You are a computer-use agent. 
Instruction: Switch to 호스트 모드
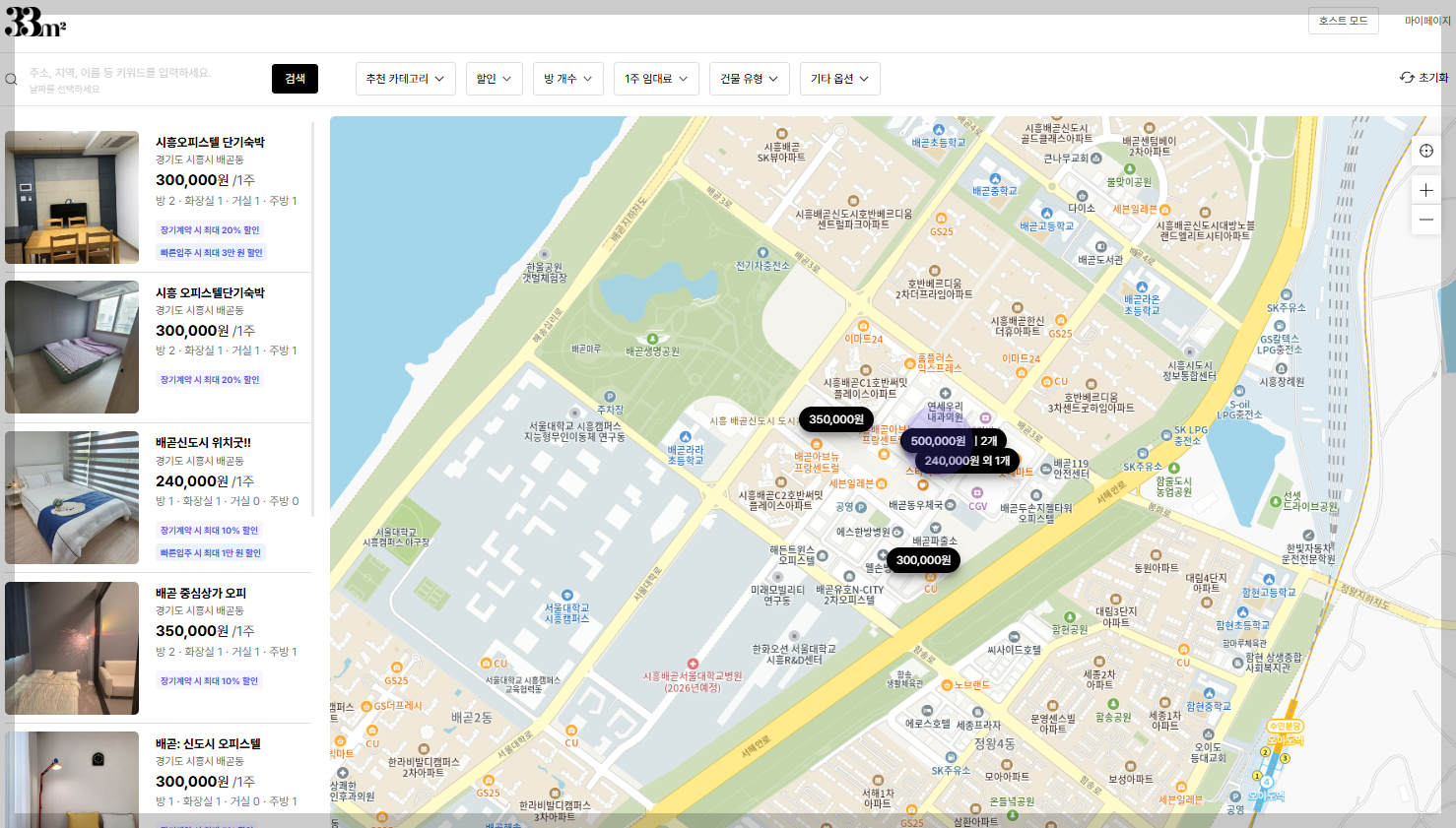(1343, 21)
